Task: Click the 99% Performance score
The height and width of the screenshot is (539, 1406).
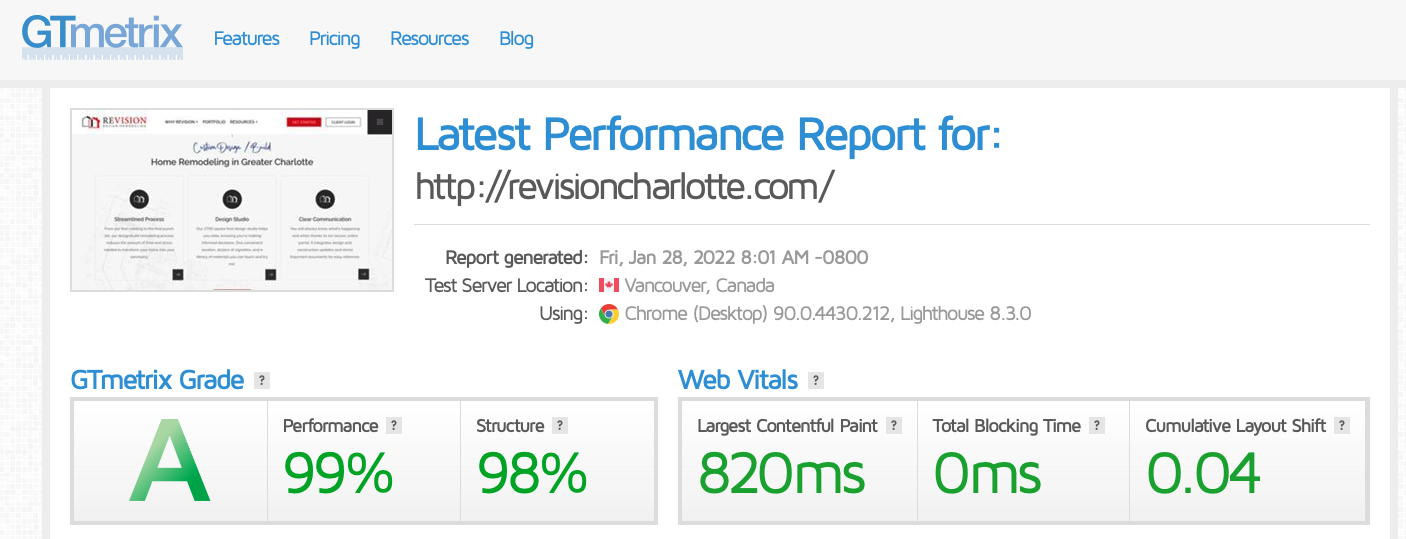Action: pos(339,473)
